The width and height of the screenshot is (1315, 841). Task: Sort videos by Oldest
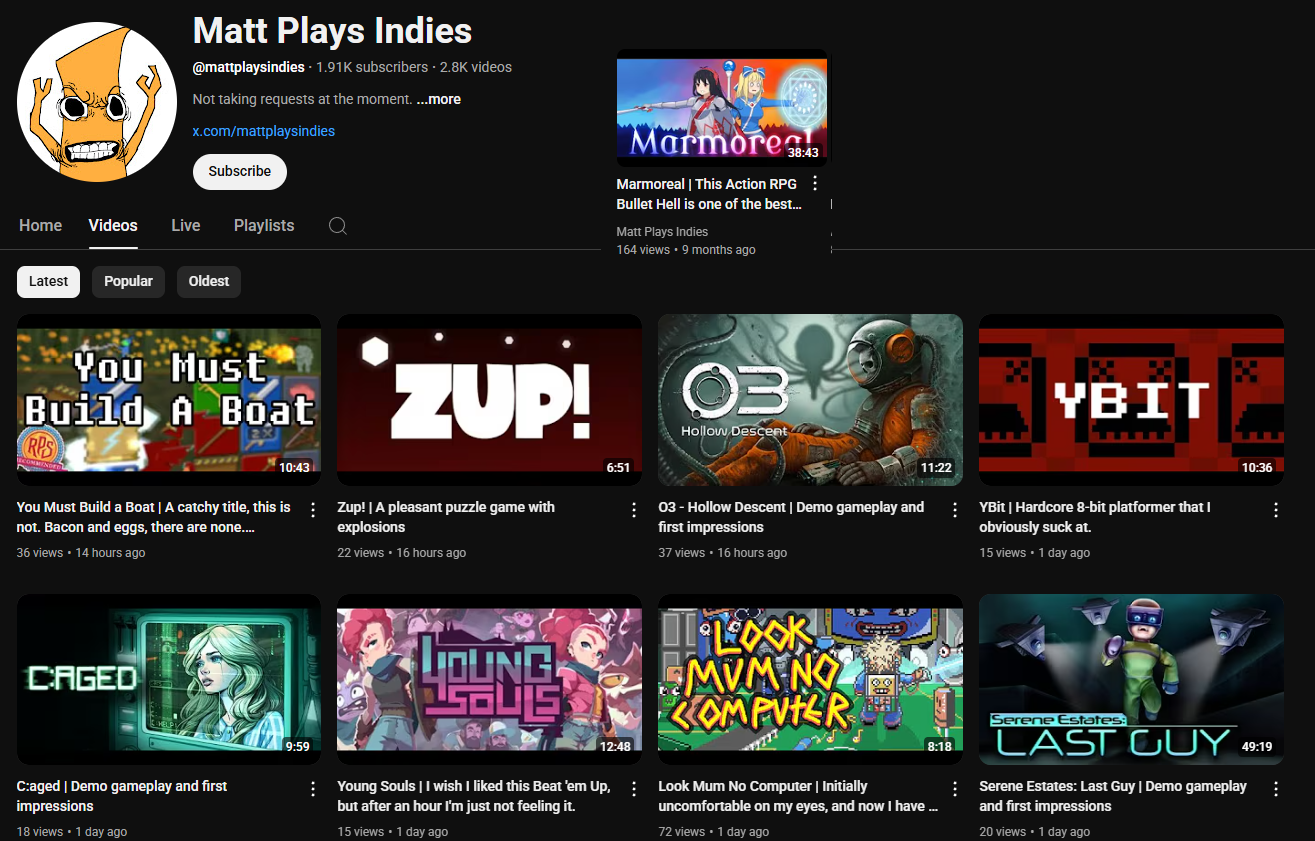209,281
